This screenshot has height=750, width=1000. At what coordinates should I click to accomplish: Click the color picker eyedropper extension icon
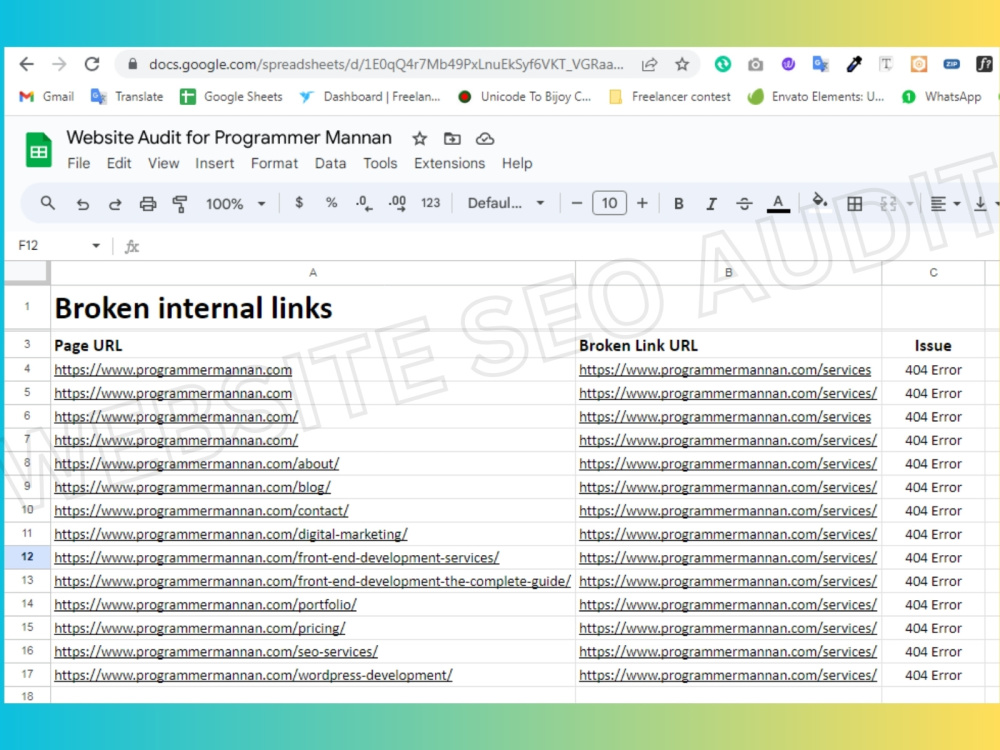coord(853,64)
